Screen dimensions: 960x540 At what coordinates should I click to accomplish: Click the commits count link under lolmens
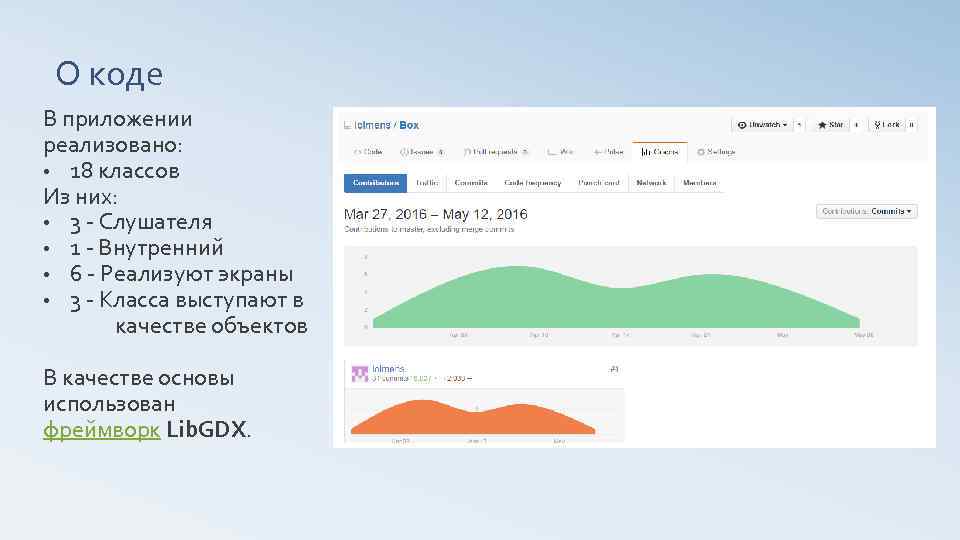tap(391, 378)
